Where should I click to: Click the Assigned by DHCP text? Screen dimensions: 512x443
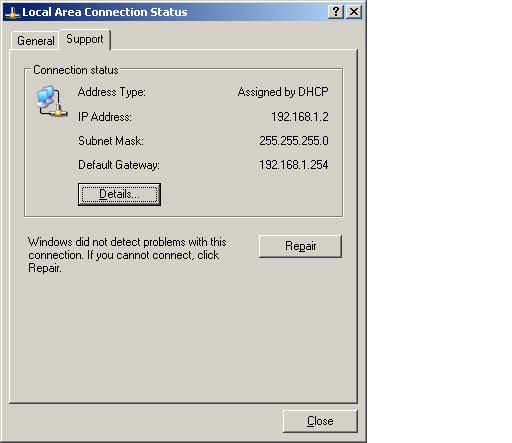283,92
